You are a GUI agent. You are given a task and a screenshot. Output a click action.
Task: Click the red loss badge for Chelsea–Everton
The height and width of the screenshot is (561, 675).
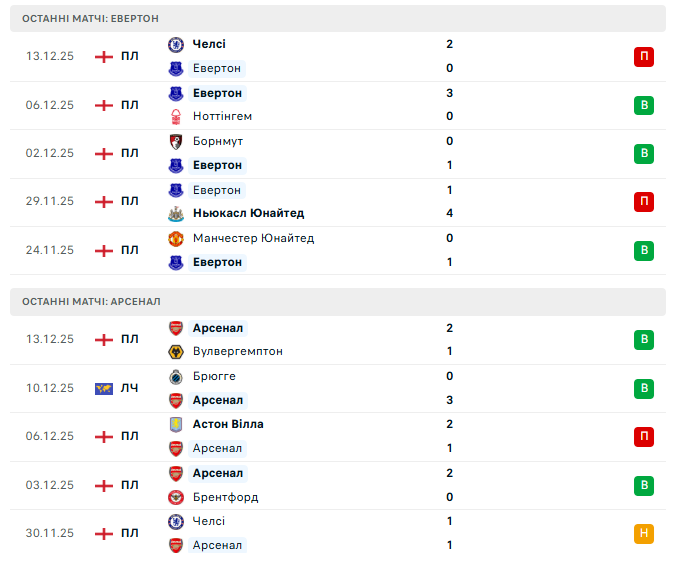[643, 57]
